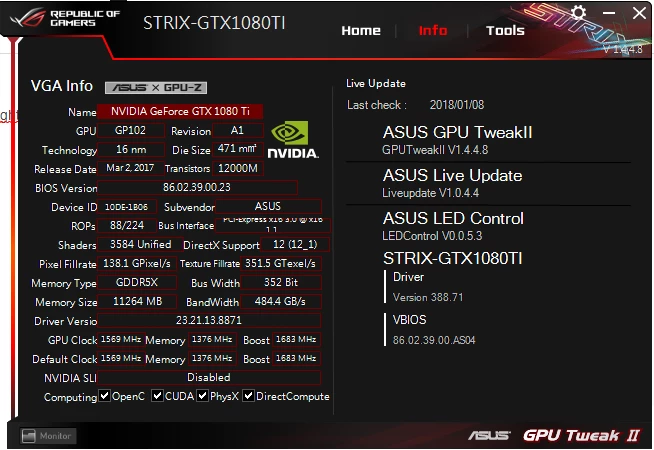
Task: Click the Subvendor value ASUS
Action: click(268, 206)
